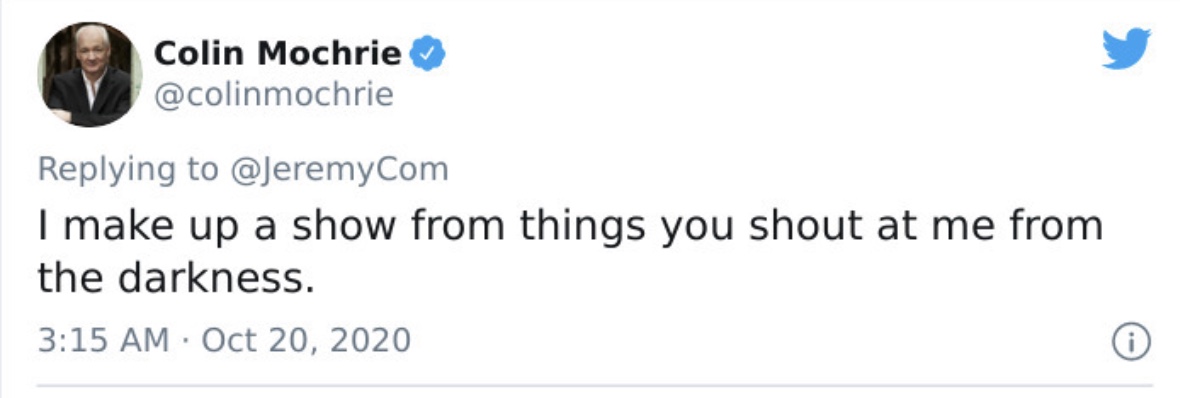Click the Twitter bird logo
The width and height of the screenshot is (1180, 398).
tap(1126, 49)
